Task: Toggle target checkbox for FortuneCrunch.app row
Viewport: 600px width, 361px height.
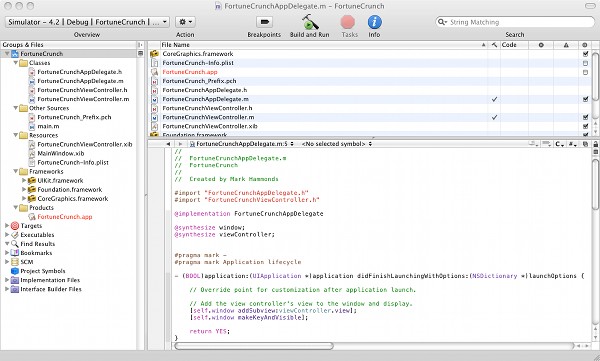Action: click(x=585, y=72)
